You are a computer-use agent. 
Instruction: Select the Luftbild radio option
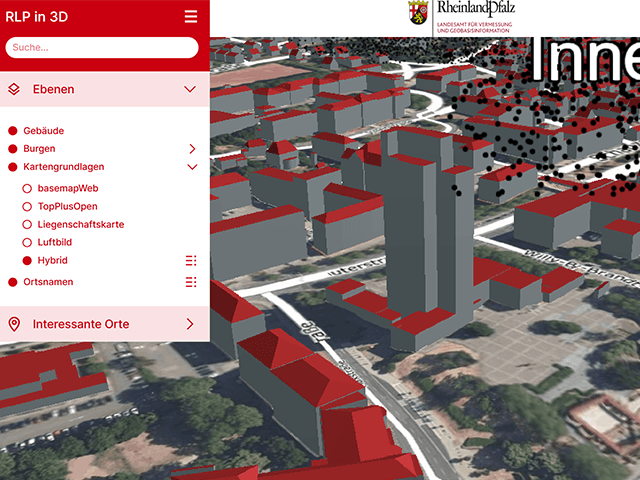(x=27, y=242)
